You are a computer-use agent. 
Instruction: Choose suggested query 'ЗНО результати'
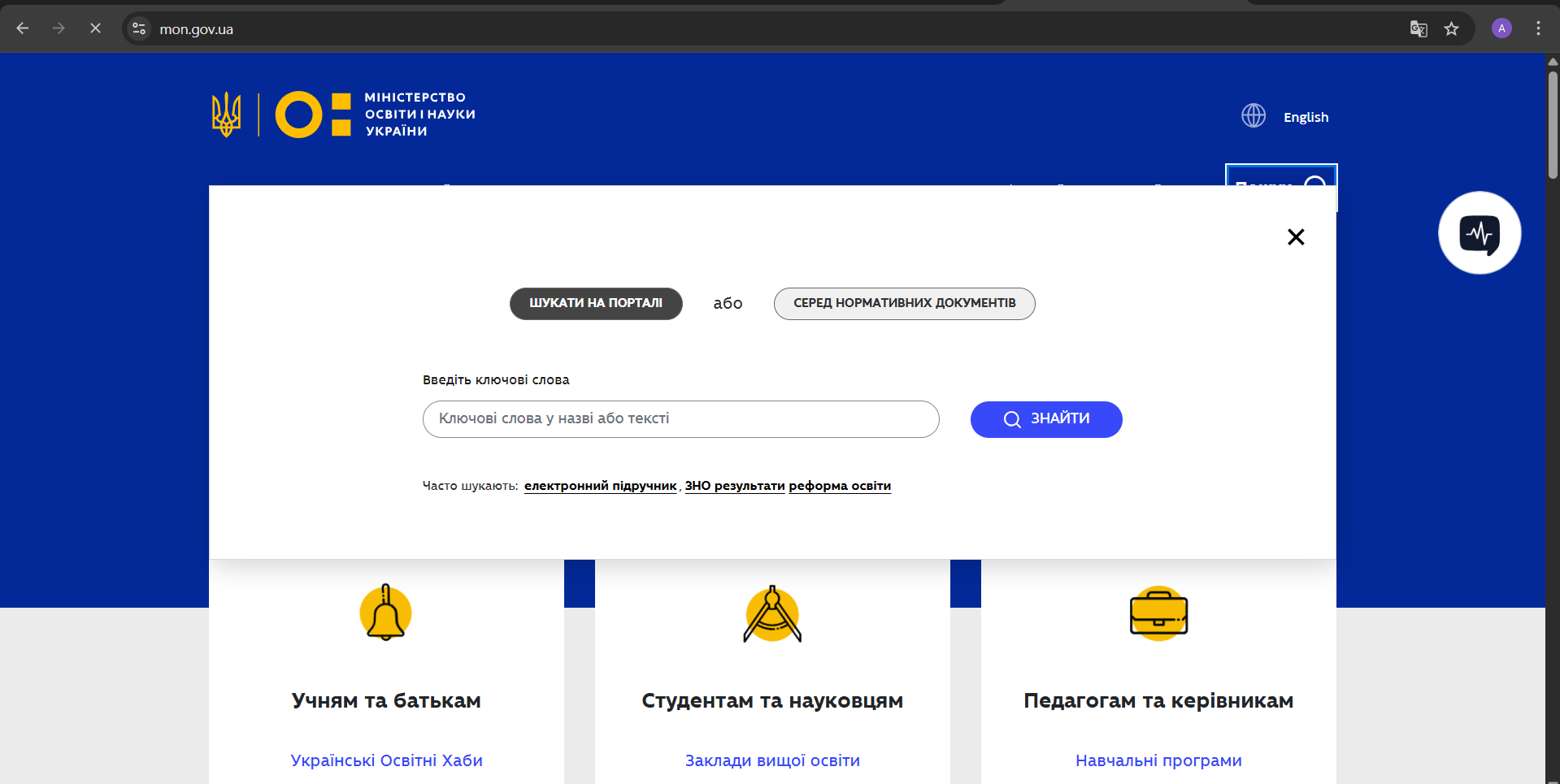735,486
